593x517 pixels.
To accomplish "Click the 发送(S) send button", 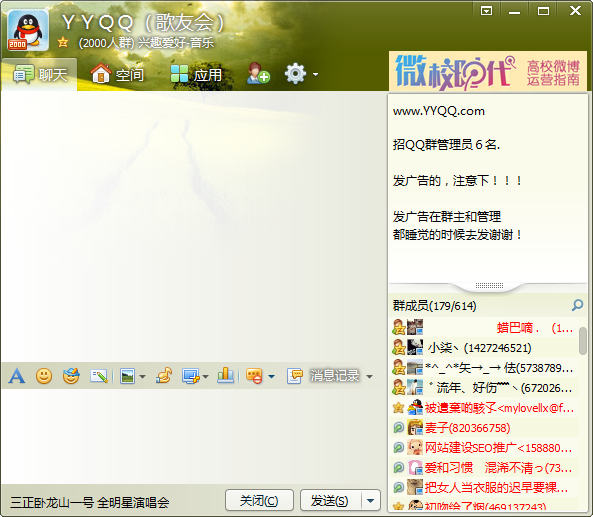I will coord(330,501).
